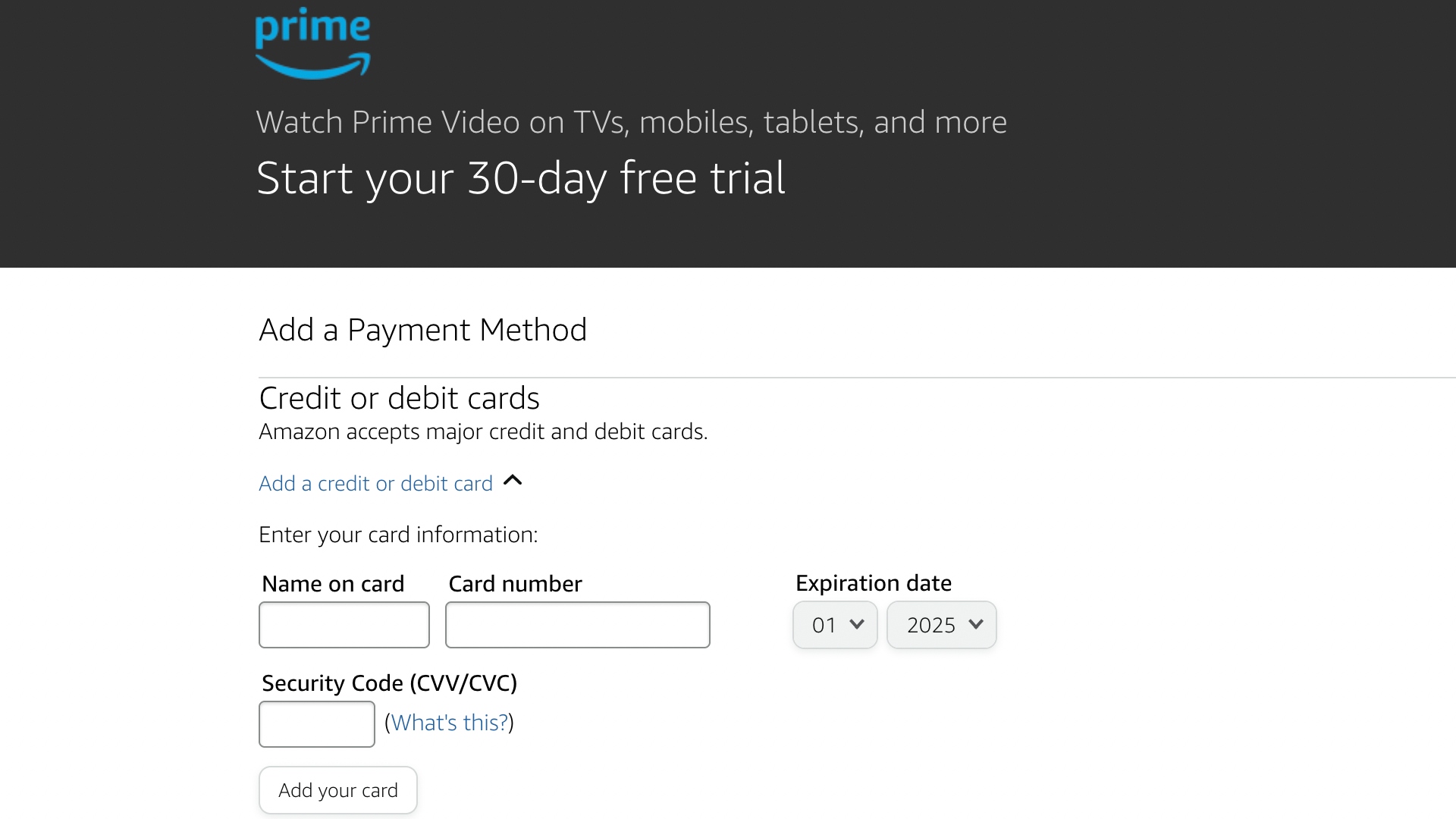Click the Credit or debit cards section header
The image size is (1456, 819).
click(x=399, y=397)
